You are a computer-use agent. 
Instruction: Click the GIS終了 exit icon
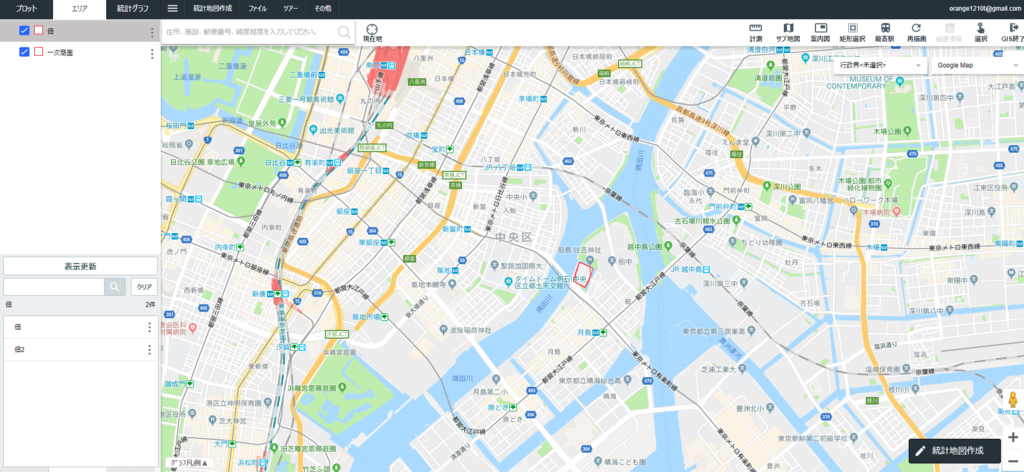[1013, 32]
